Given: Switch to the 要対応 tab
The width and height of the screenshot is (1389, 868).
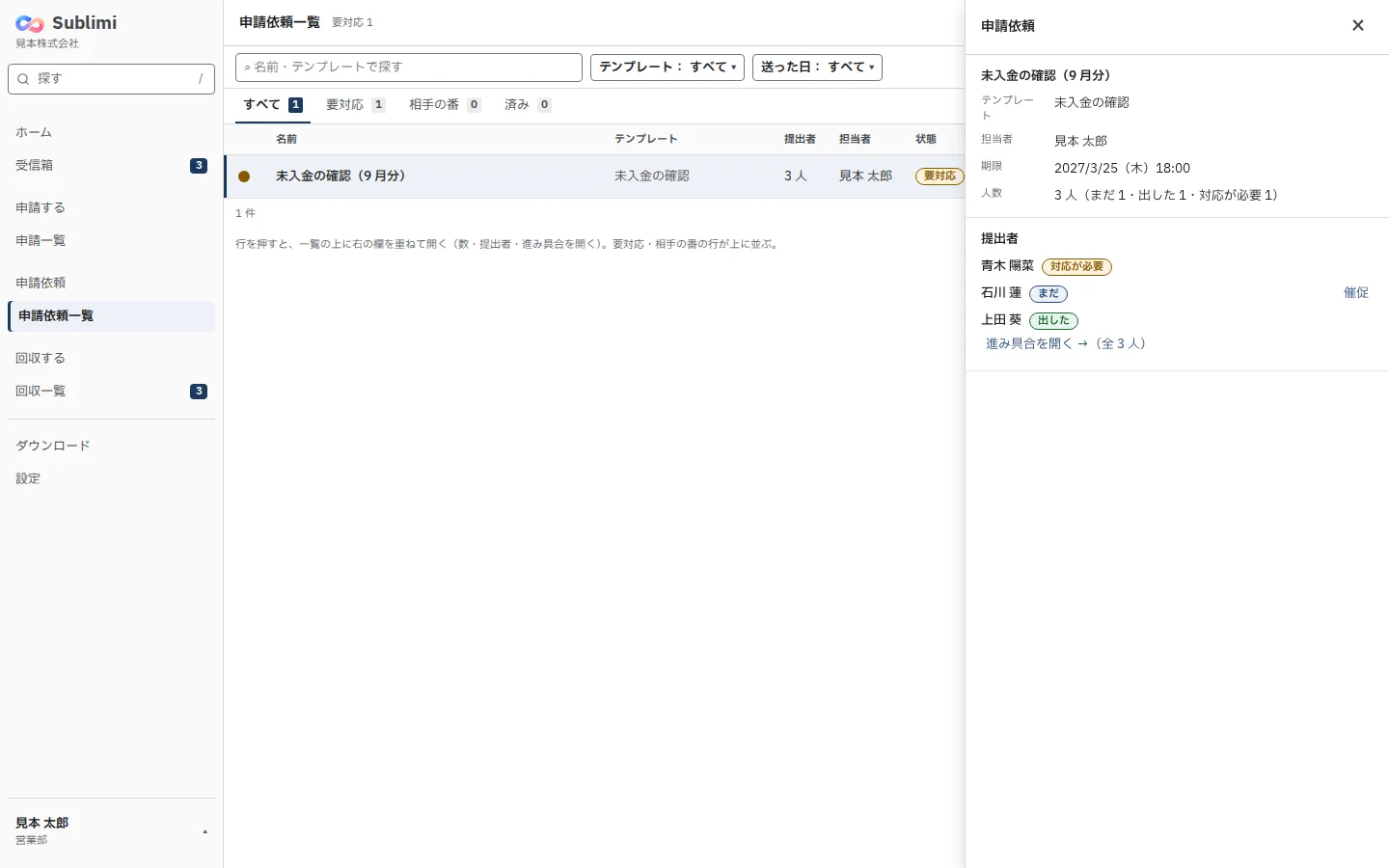Looking at the screenshot, I should click(x=355, y=105).
